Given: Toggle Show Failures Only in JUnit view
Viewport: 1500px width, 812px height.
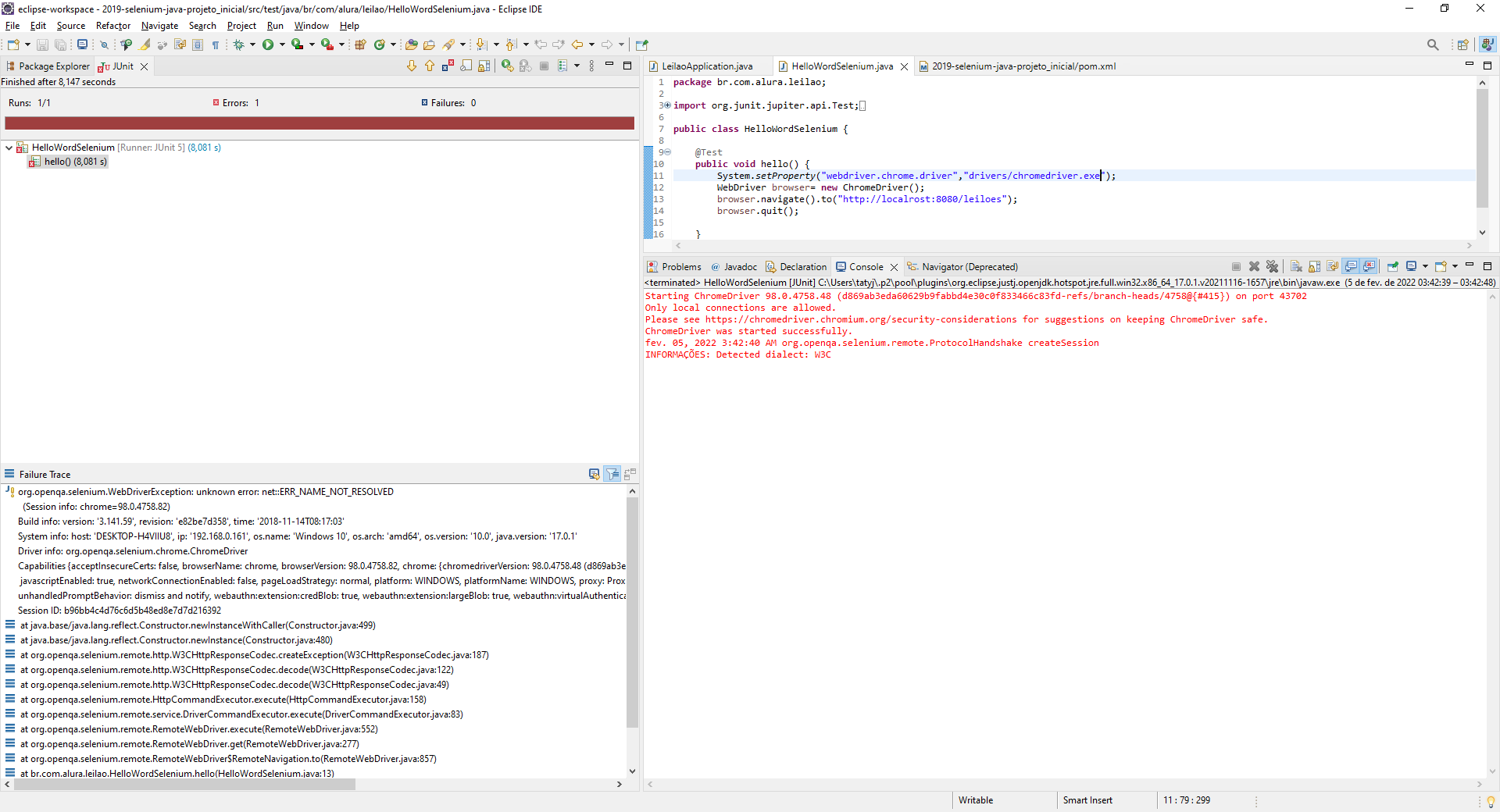Looking at the screenshot, I should pos(448,66).
